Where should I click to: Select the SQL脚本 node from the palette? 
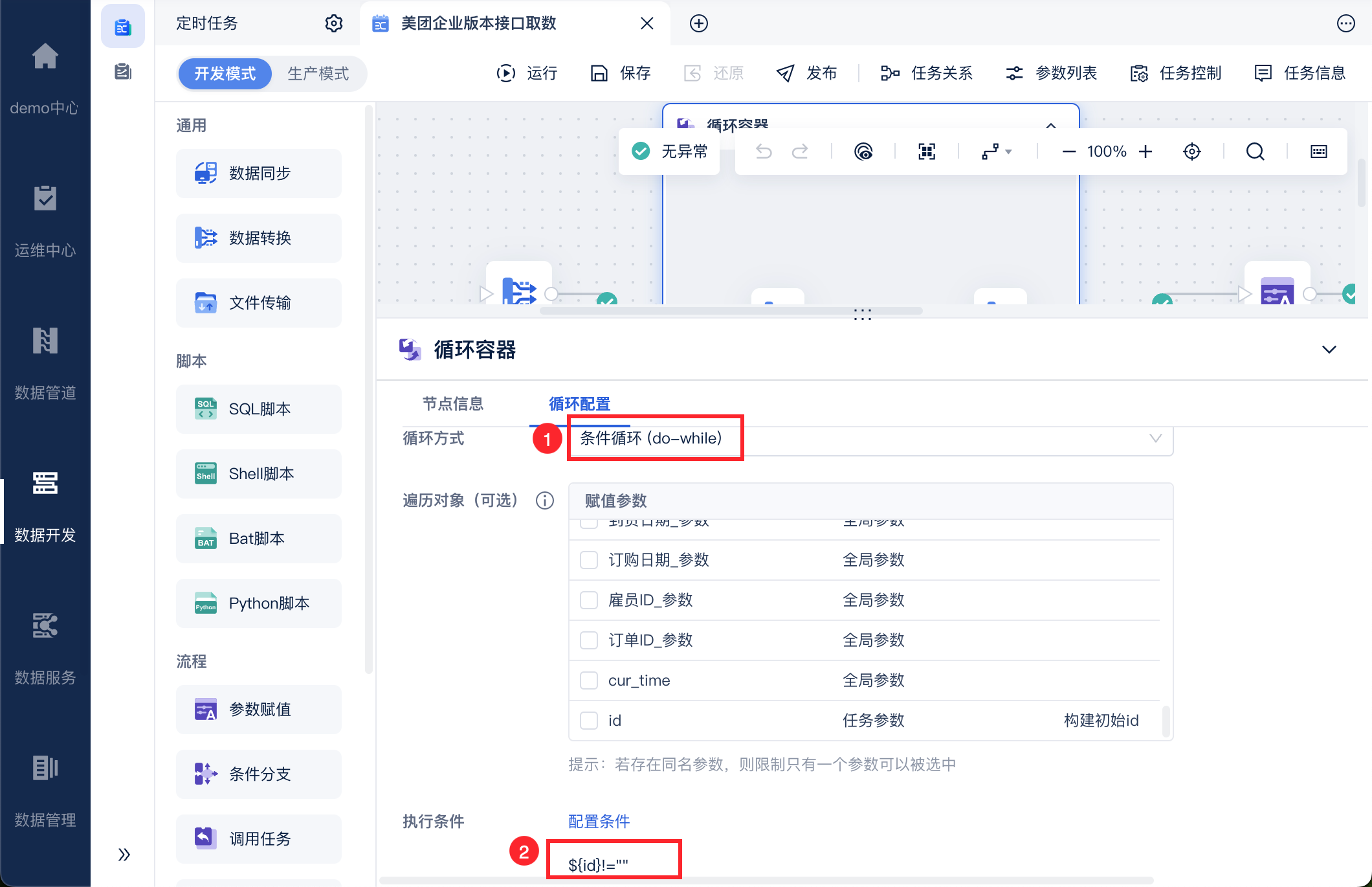pos(259,409)
